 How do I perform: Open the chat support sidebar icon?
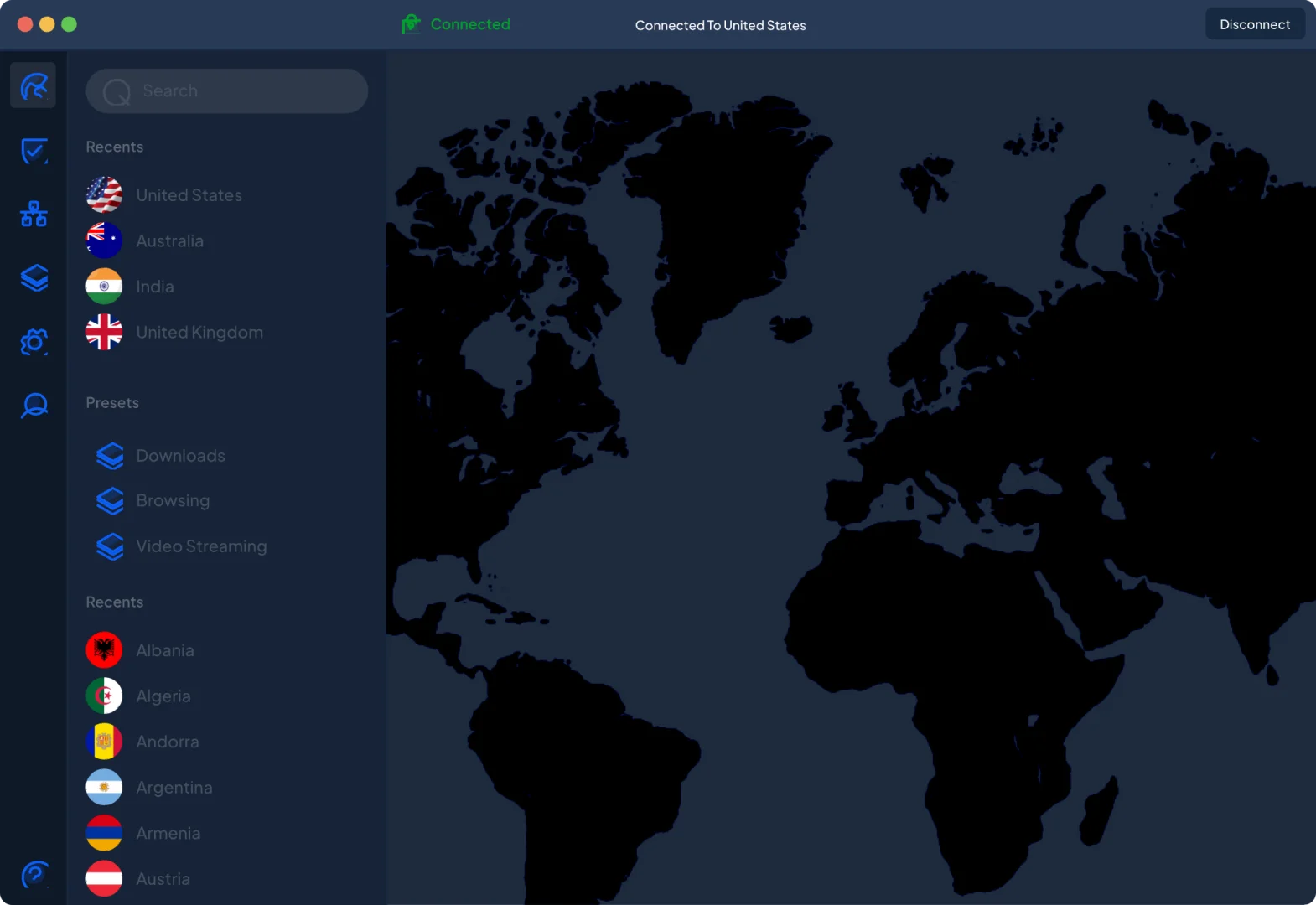pos(34,406)
